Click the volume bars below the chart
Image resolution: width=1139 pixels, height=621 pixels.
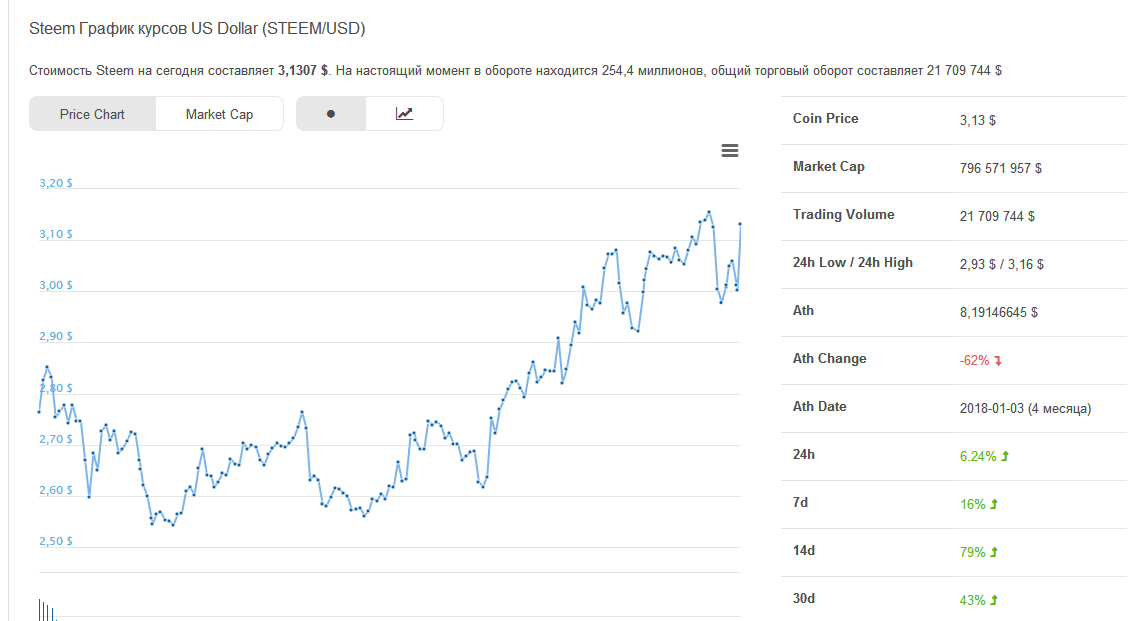click(46, 610)
